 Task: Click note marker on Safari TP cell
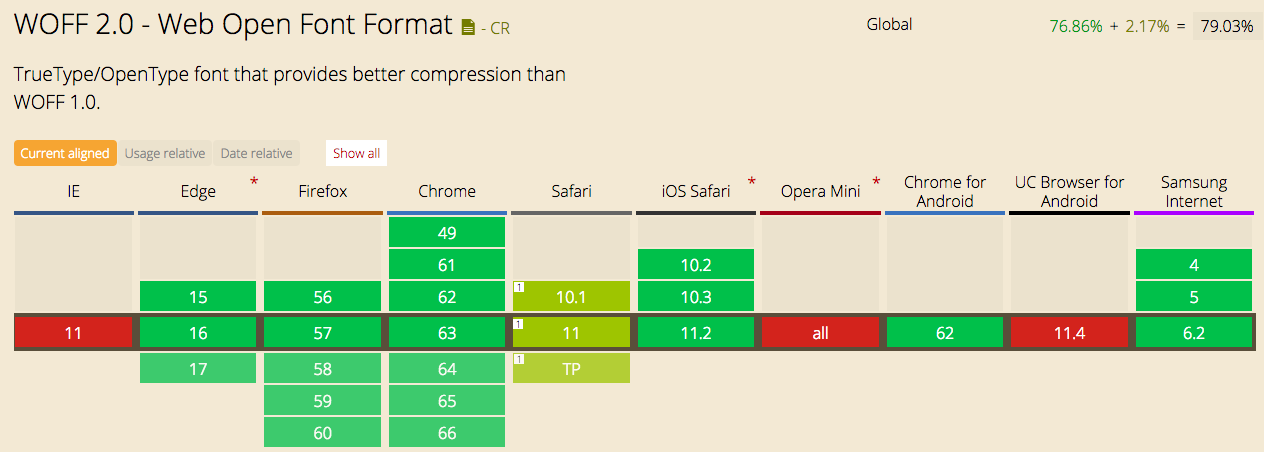pos(519,359)
